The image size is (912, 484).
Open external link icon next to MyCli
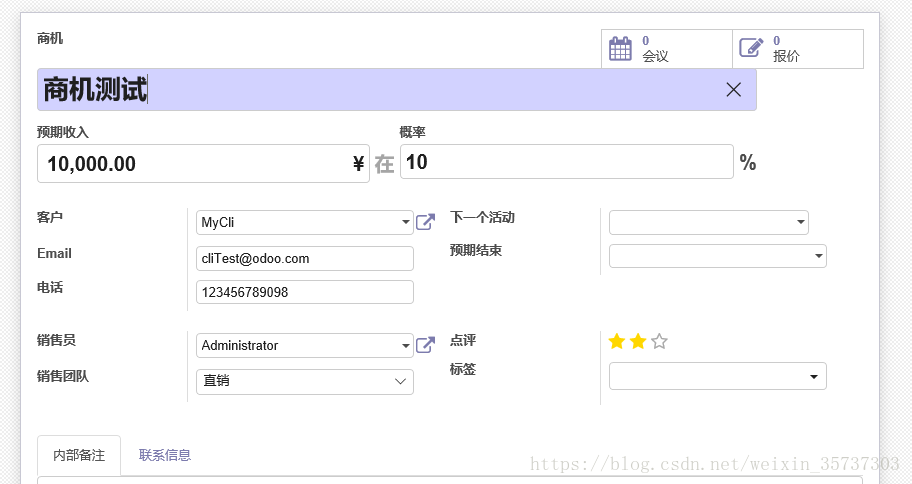click(425, 222)
